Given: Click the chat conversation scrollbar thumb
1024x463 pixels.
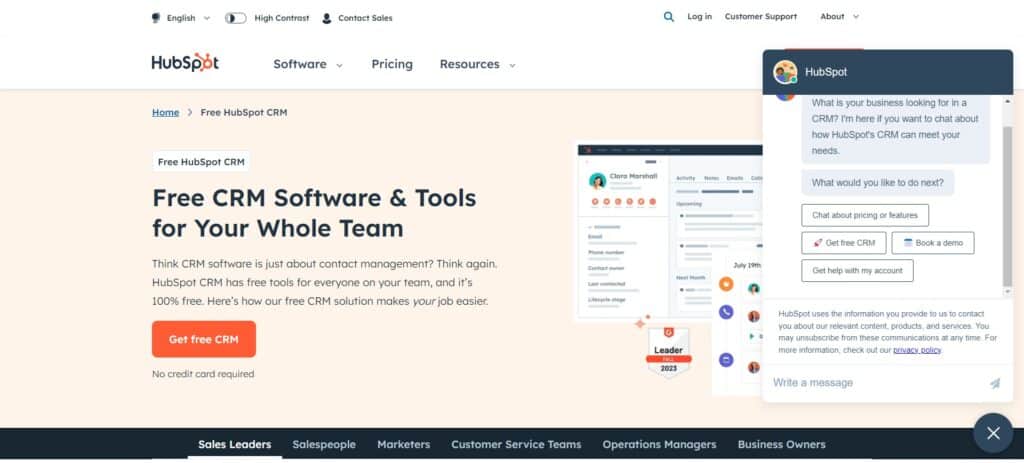Looking at the screenshot, I should tap(1008, 206).
